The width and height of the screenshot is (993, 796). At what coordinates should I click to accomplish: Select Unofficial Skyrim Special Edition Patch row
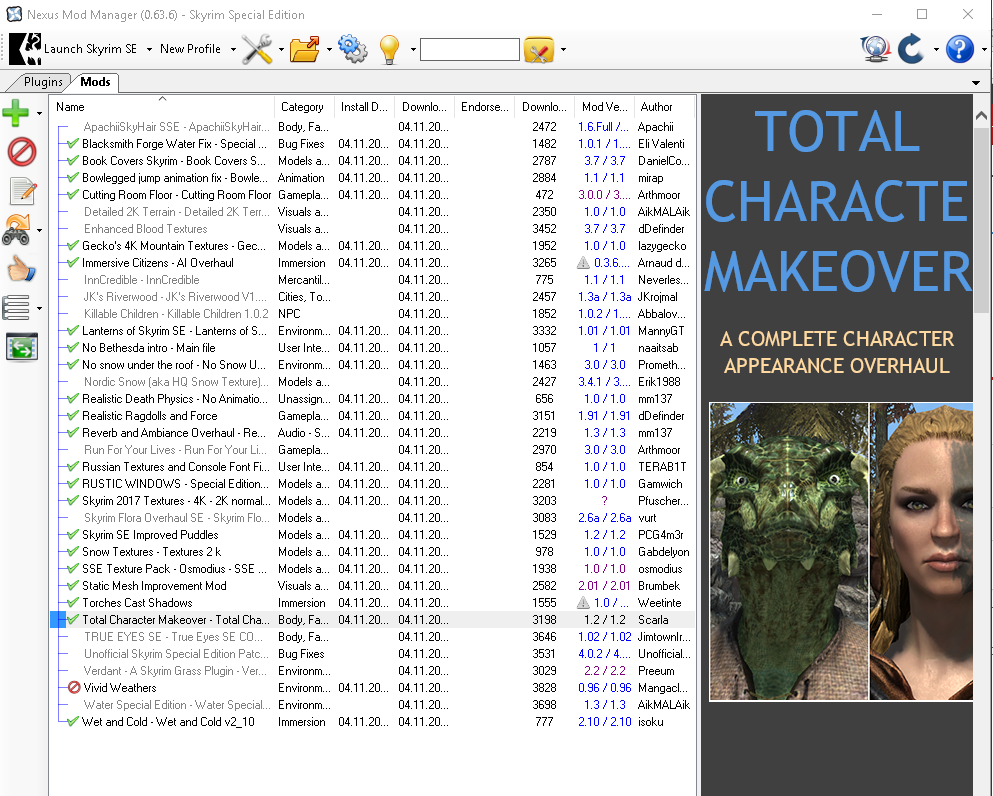(372, 654)
